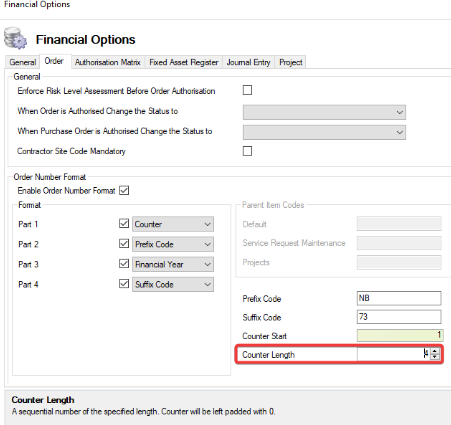Expand the Part 4 Suffix Code dropdown
The image size is (451, 425).
tap(173, 284)
